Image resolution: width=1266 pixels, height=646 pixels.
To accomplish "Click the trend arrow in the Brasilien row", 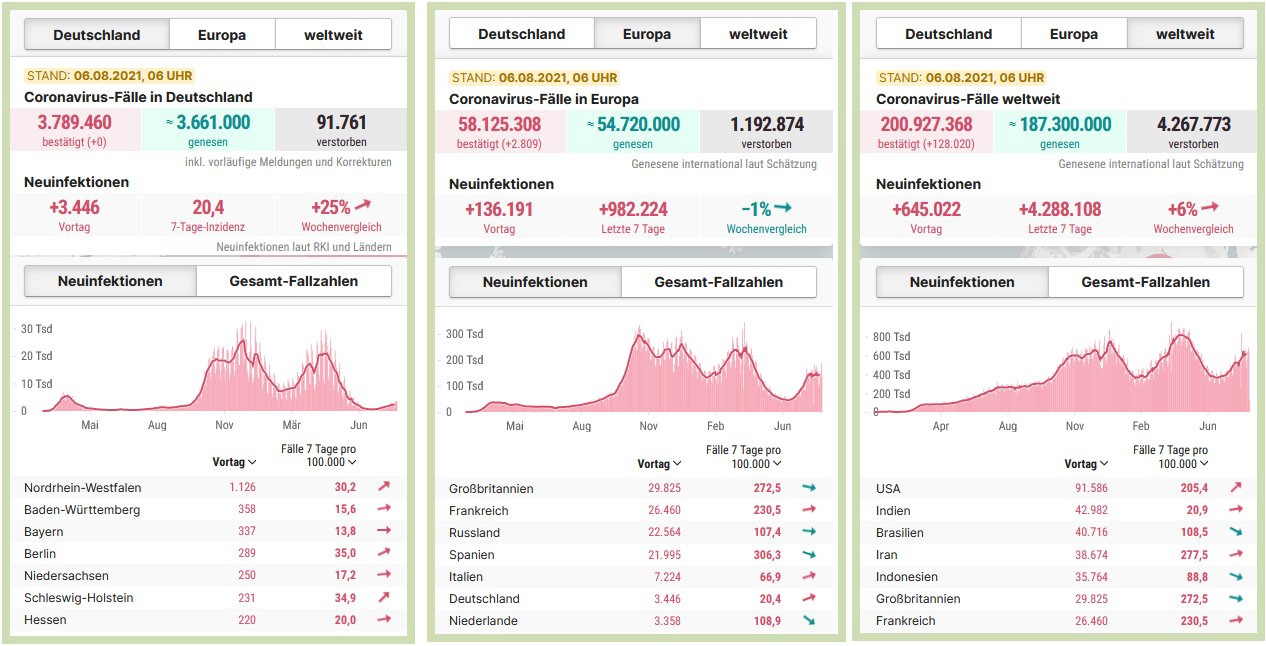I will point(1236,533).
